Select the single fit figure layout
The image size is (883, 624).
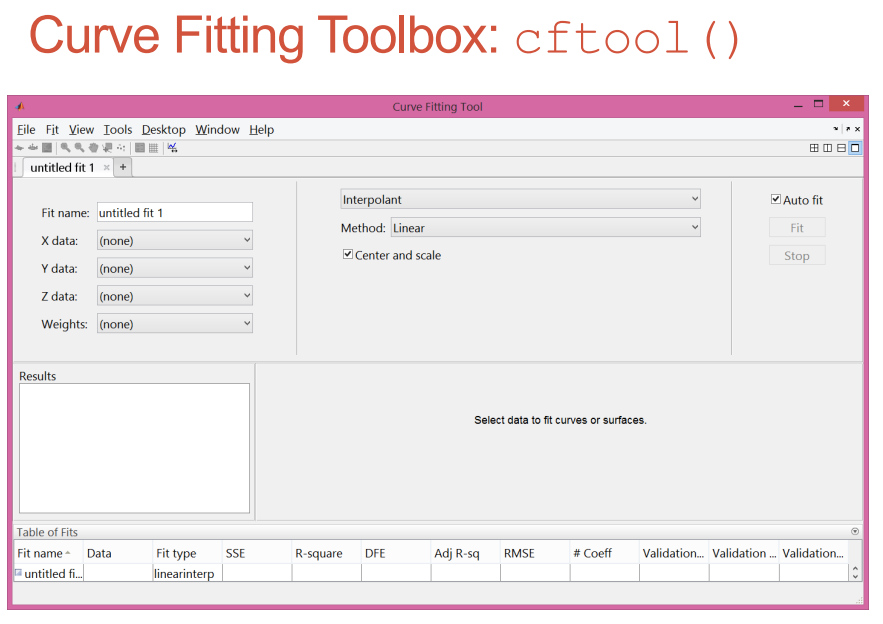pyautogui.click(x=855, y=148)
